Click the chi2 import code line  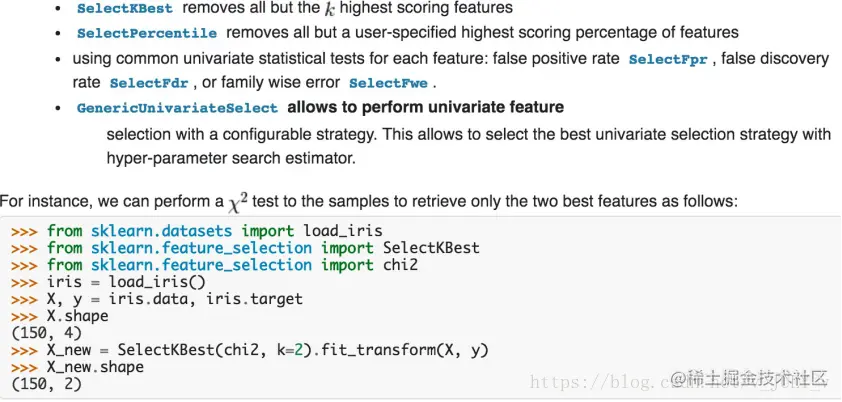[x=214, y=265]
